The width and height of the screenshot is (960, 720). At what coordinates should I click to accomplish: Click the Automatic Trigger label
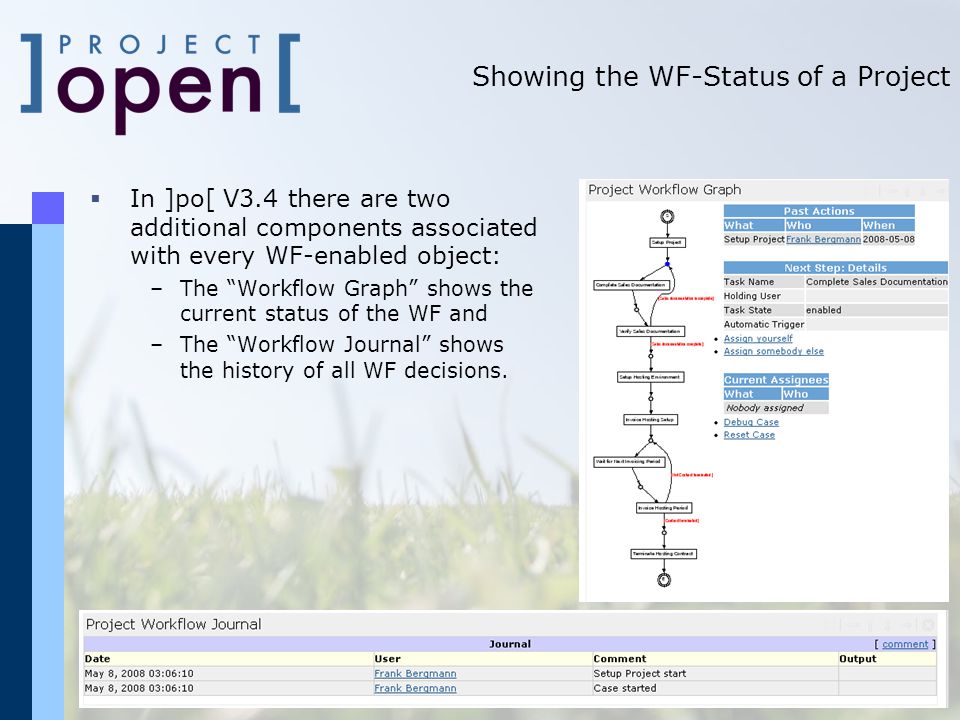pos(763,324)
